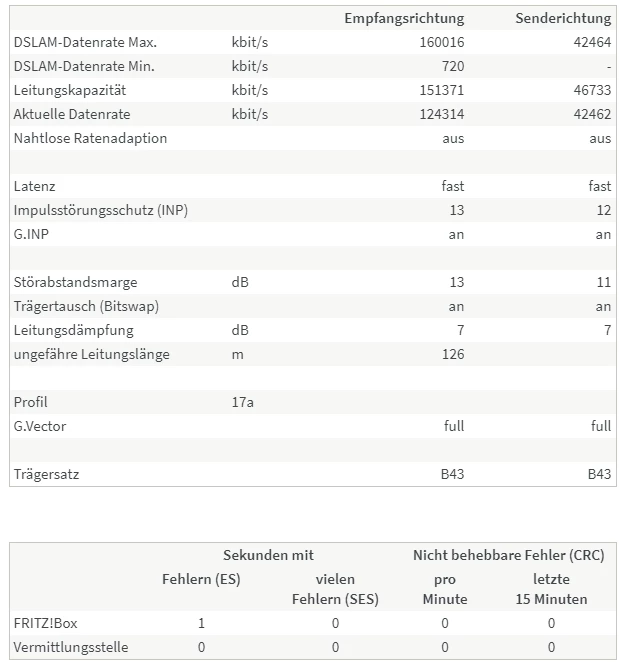The height and width of the screenshot is (667, 619).
Task: Select the 124314 current rate value
Action: point(441,115)
